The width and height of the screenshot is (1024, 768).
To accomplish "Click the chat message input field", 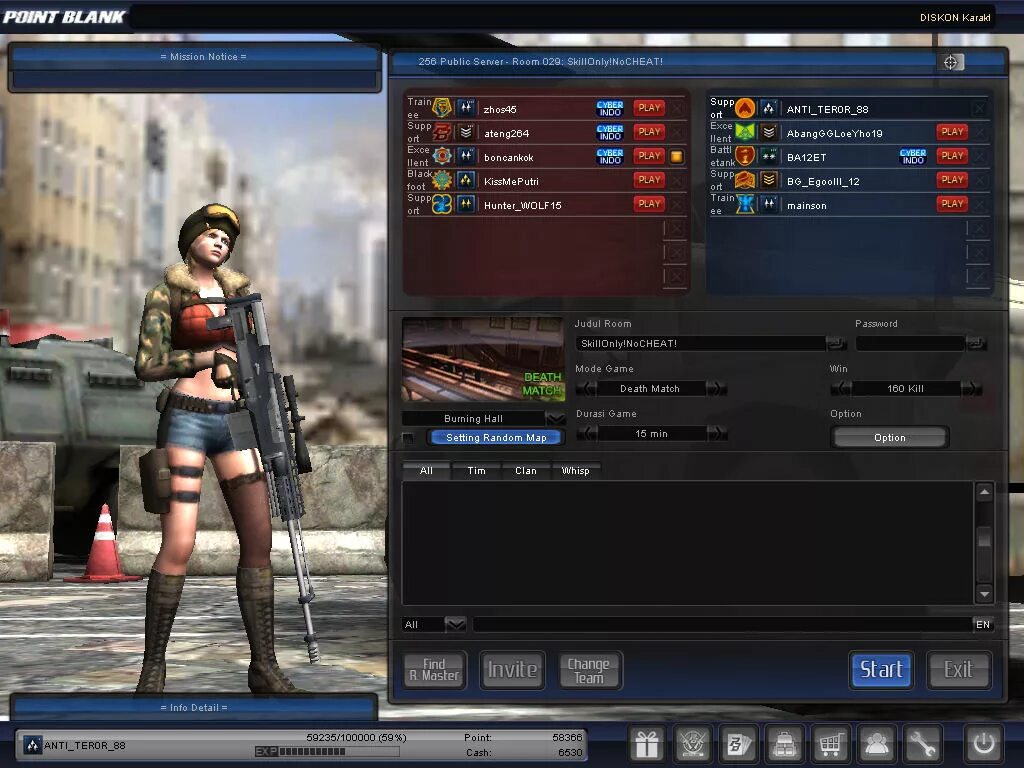I will [x=723, y=624].
